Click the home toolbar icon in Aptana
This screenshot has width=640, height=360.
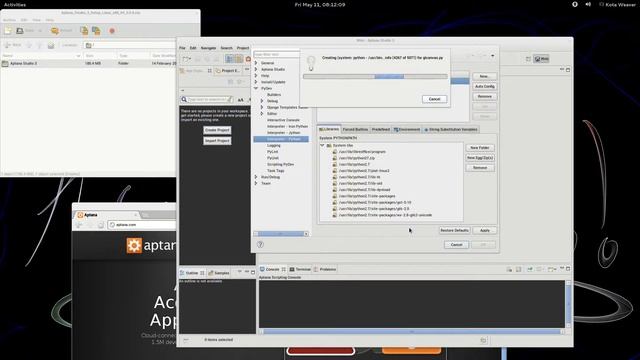pyautogui.click(x=248, y=59)
